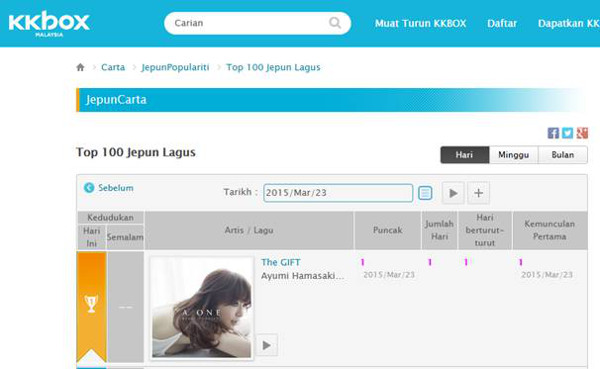Click the Hari Ini column header
The image size is (600, 369).
91,237
